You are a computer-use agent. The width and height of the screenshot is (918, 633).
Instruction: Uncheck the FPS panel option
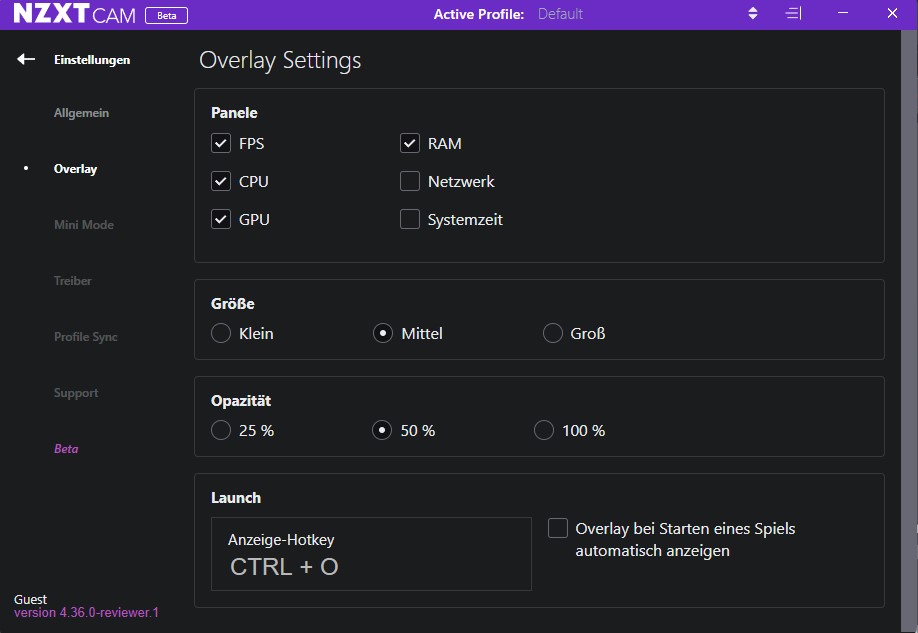221,143
